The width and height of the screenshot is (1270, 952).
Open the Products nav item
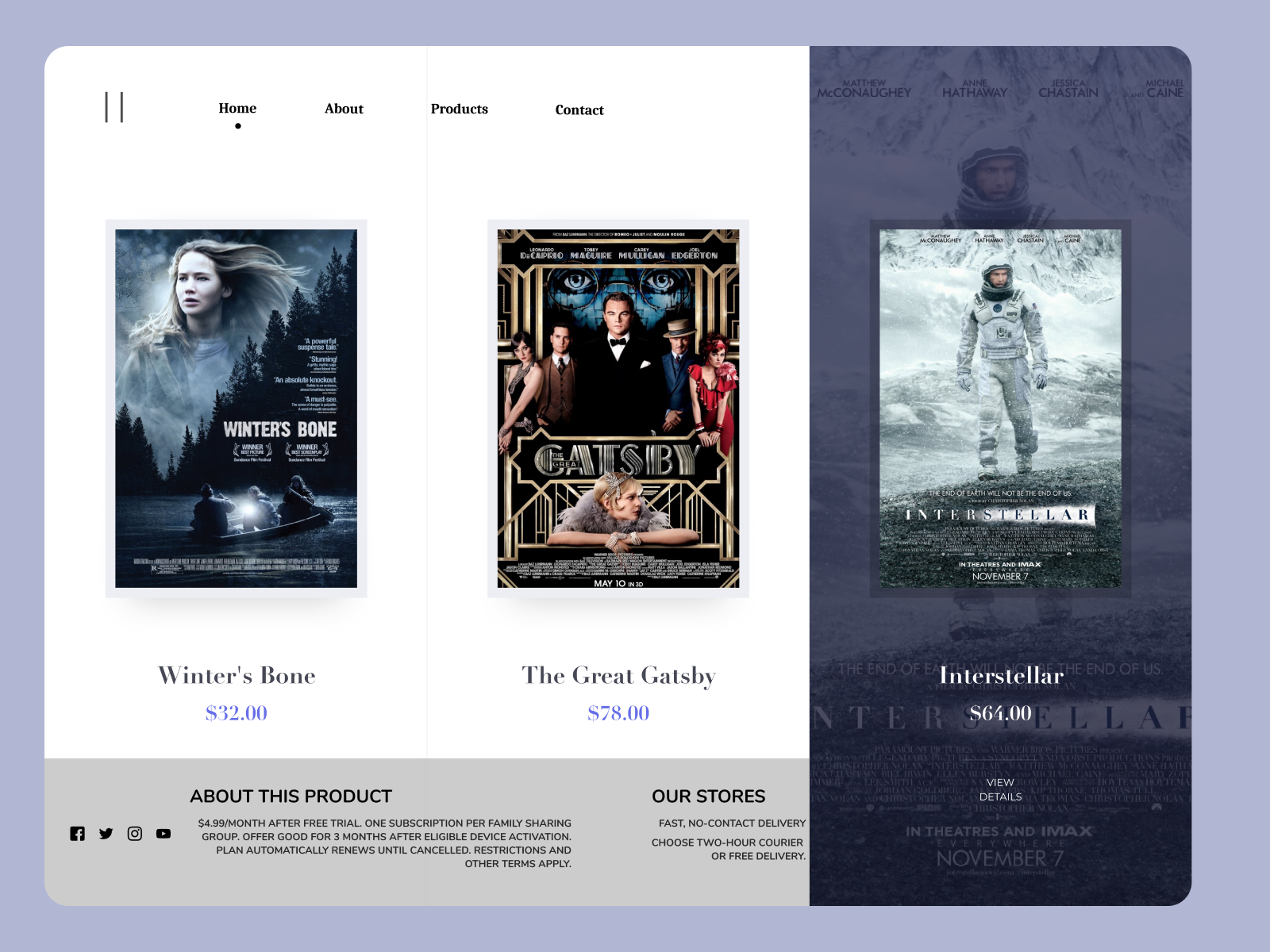tap(460, 109)
